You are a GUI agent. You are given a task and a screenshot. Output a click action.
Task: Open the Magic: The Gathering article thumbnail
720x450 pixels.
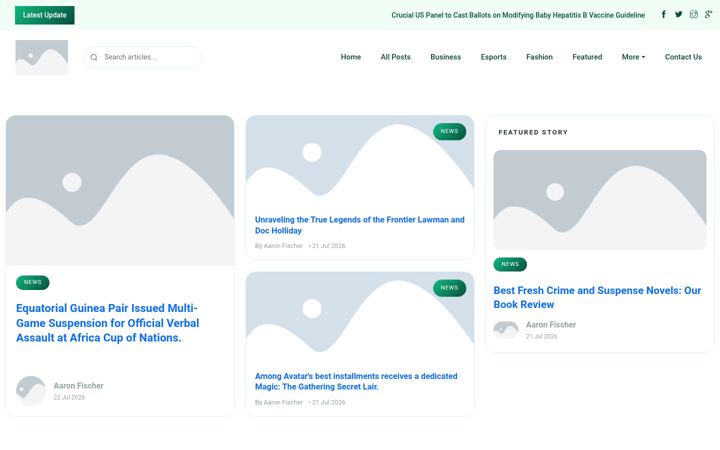tap(360, 317)
